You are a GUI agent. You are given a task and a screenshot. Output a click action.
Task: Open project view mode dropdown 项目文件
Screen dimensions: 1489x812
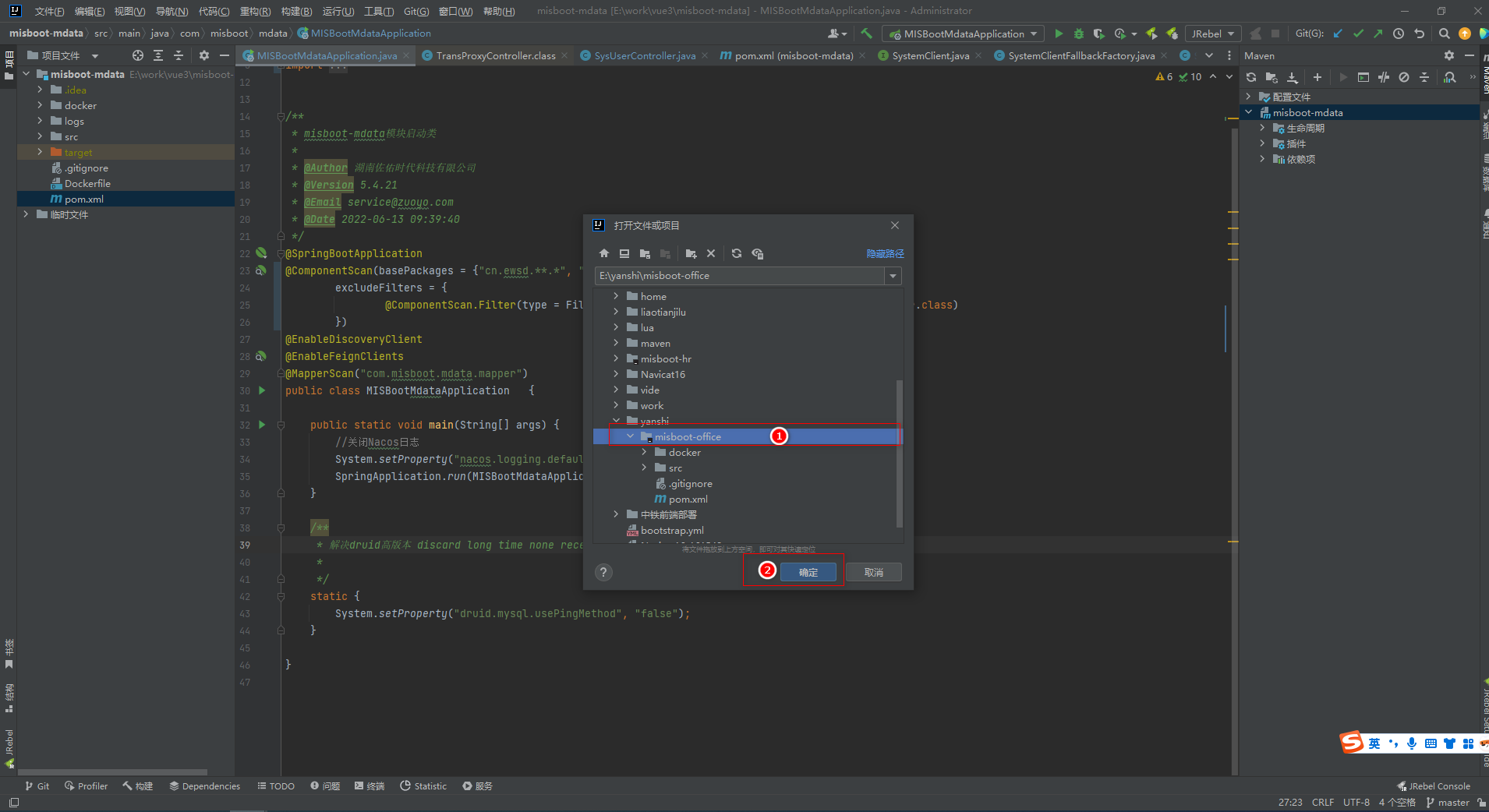(x=64, y=55)
